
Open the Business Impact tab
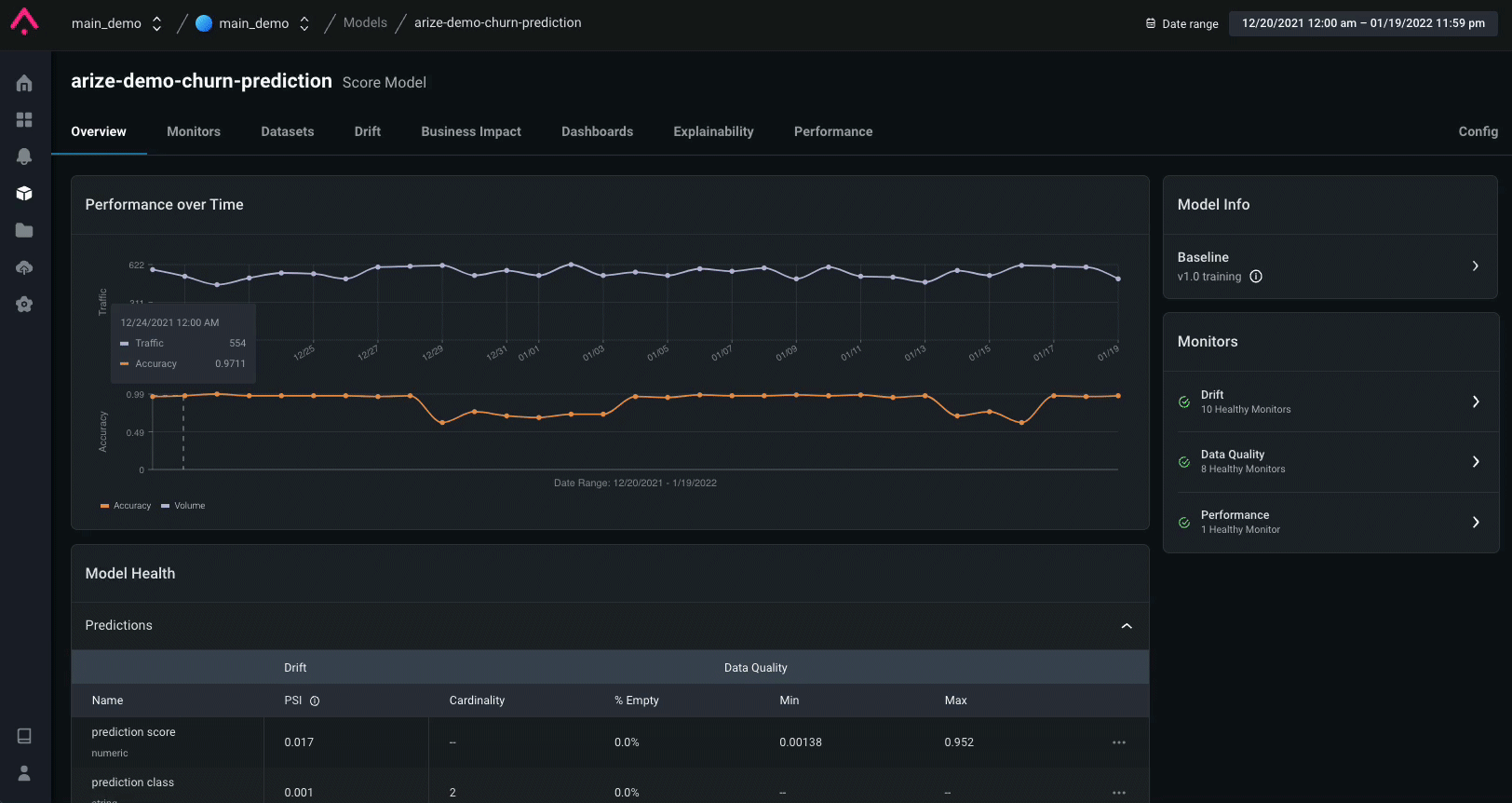pos(471,131)
